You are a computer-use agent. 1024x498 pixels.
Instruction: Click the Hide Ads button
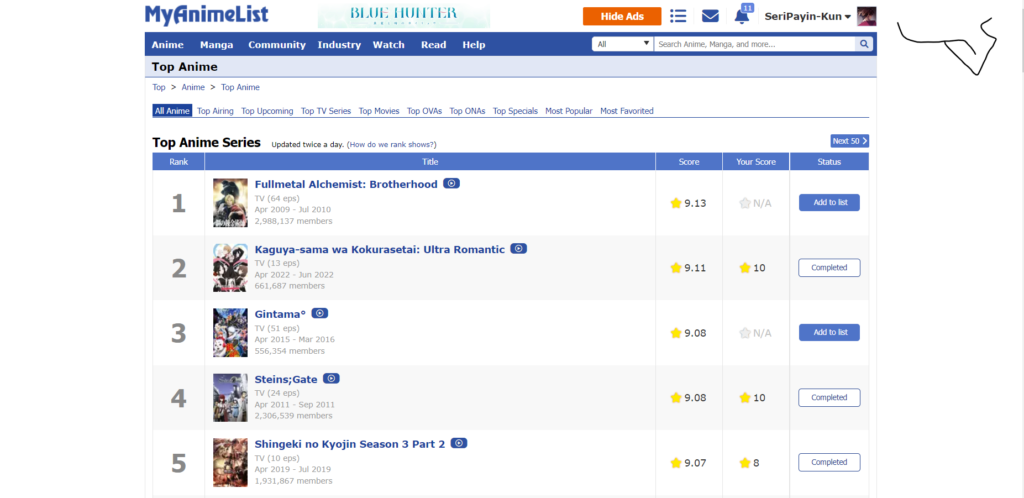(621, 17)
